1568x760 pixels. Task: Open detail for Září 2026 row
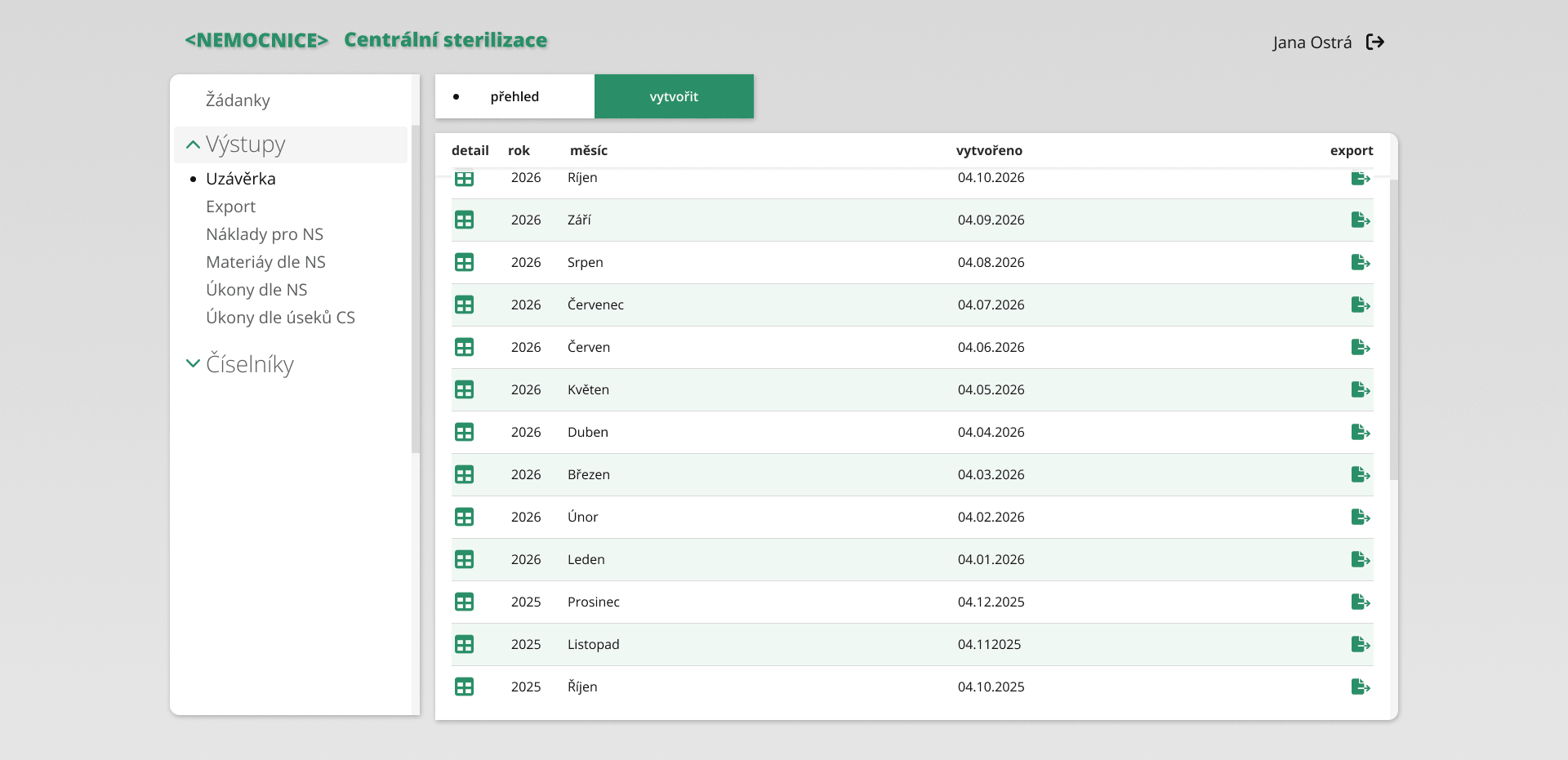pos(464,220)
